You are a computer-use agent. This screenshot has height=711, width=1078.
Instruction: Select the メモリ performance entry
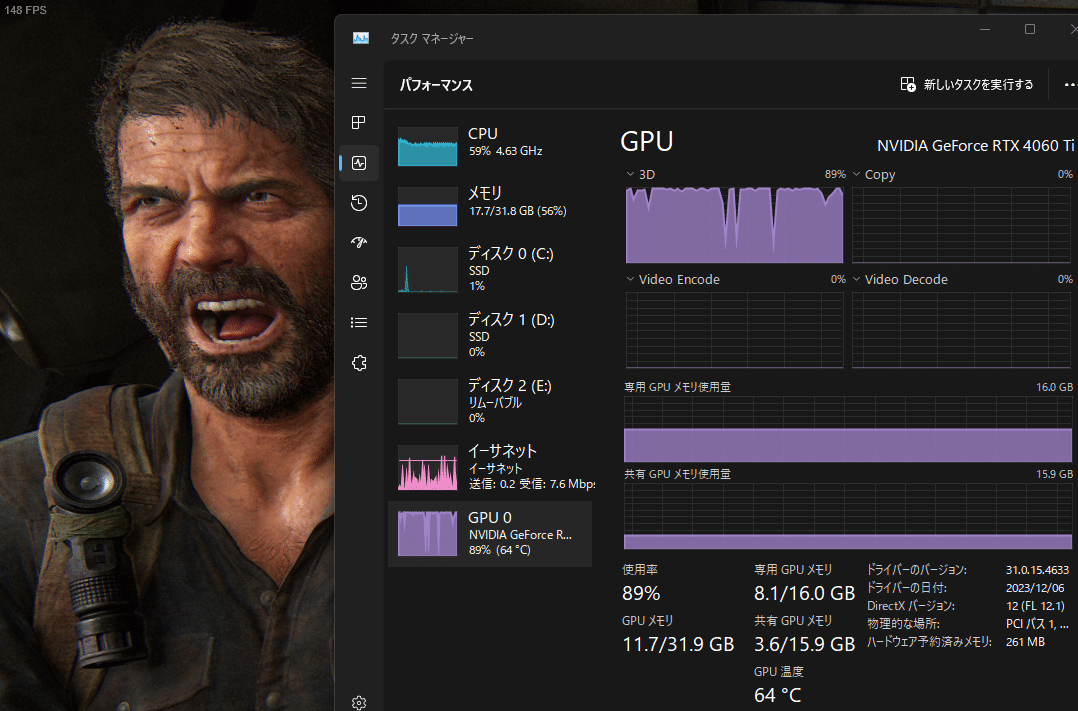tap(490, 206)
